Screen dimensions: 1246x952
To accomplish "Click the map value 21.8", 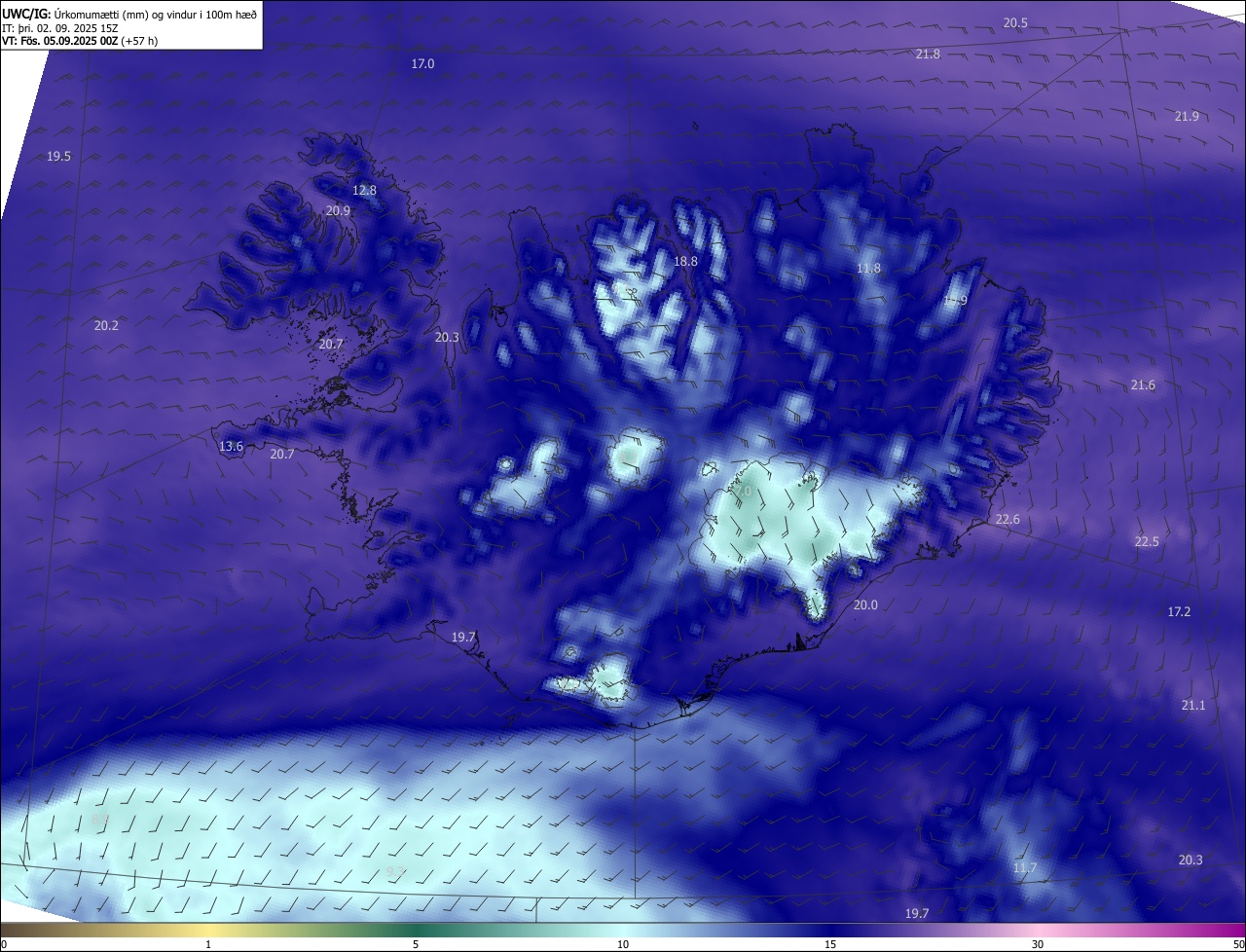I will (x=928, y=54).
